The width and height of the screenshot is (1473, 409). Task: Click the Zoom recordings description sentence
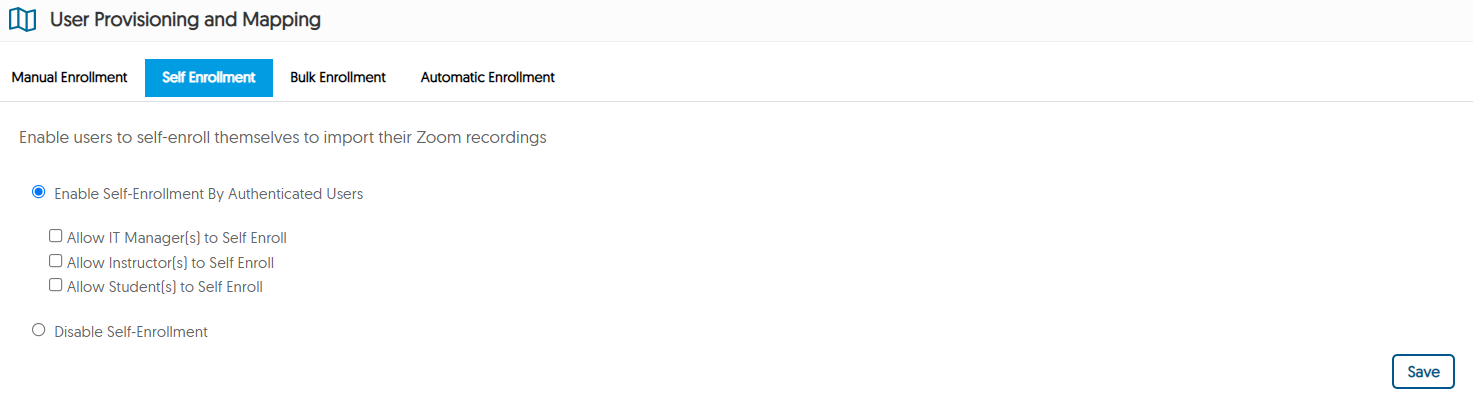click(x=283, y=138)
